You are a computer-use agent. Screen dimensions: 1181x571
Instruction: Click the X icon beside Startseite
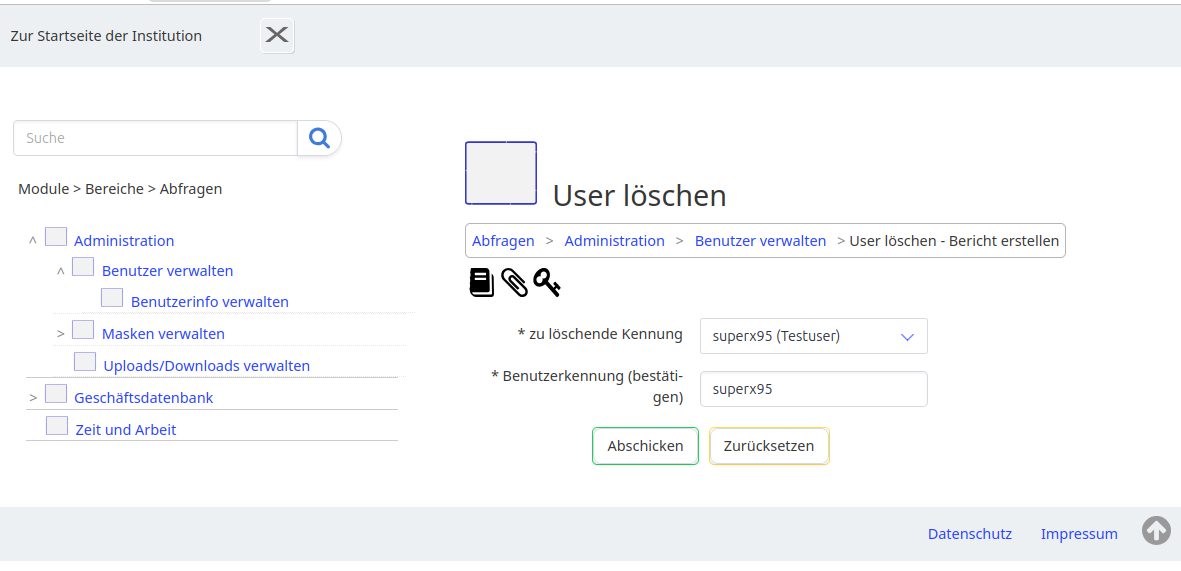tap(277, 36)
